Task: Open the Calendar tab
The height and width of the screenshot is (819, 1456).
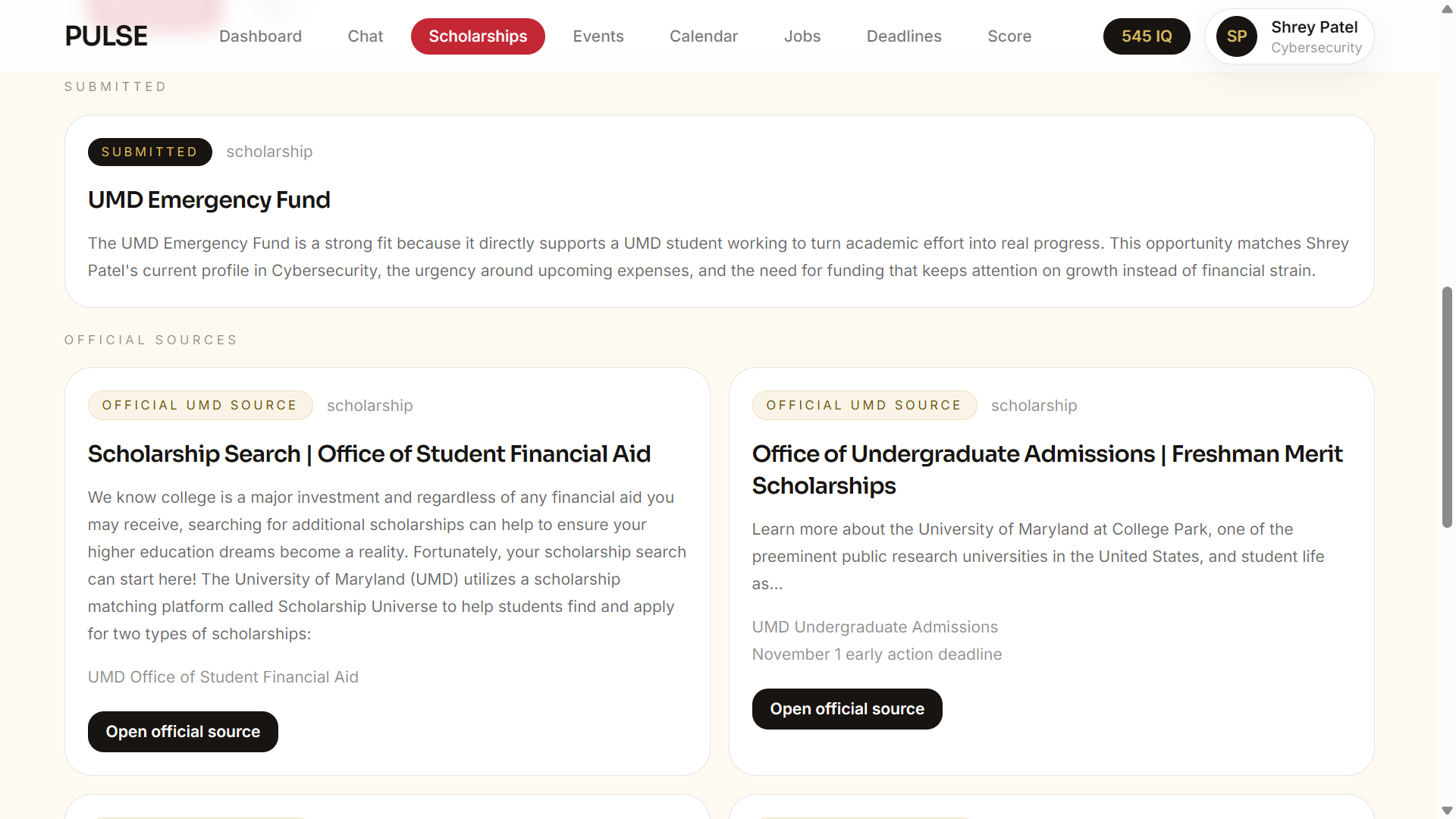Action: [x=703, y=36]
